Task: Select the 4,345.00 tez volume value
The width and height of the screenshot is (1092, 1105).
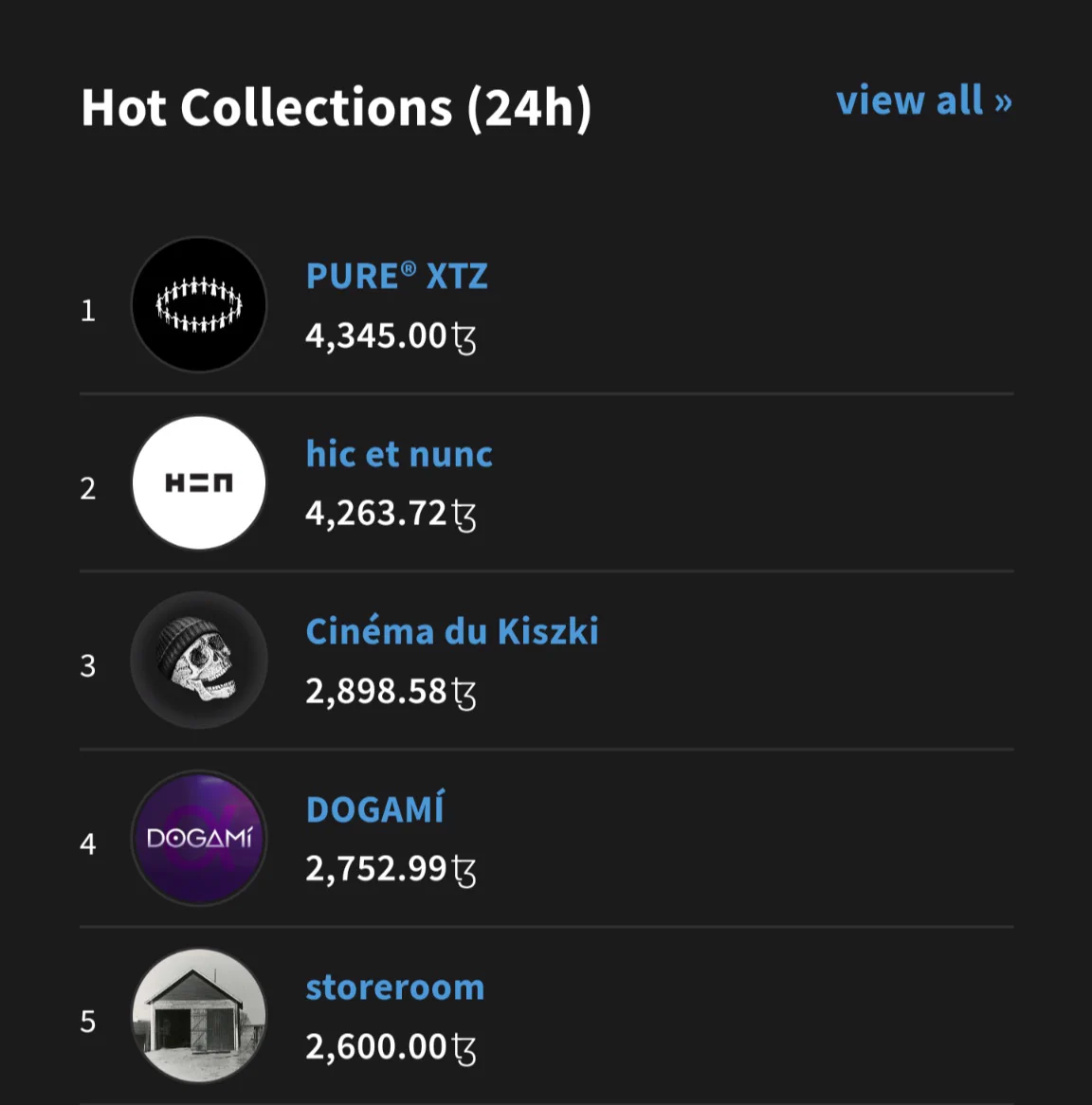Action: (391, 336)
